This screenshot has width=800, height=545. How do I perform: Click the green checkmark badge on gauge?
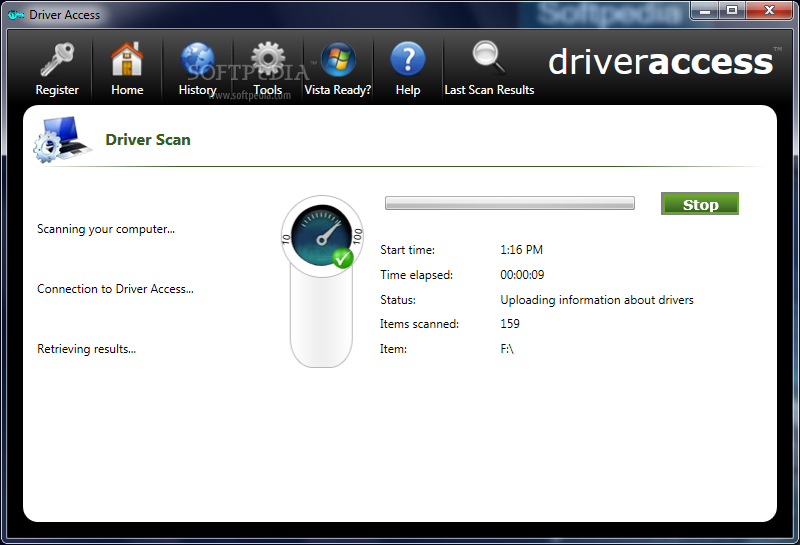[343, 258]
